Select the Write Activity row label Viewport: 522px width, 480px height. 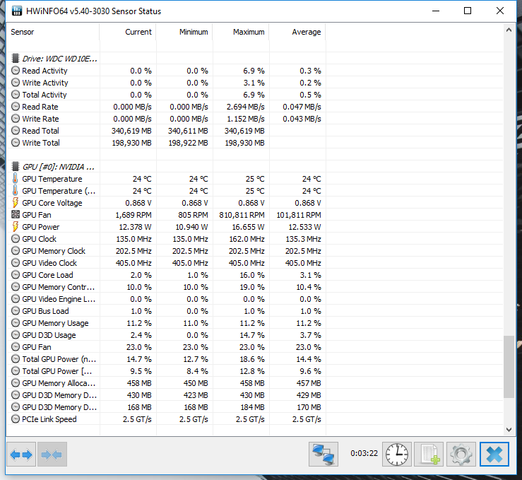(45, 83)
